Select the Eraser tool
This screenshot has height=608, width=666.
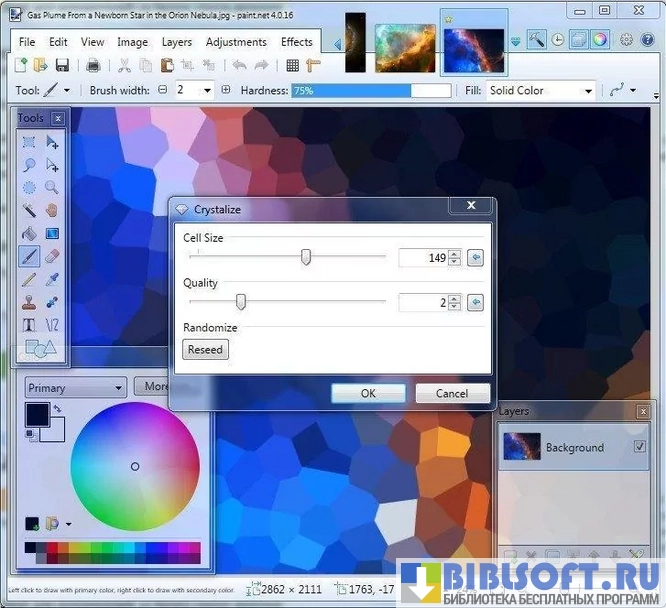pos(51,256)
